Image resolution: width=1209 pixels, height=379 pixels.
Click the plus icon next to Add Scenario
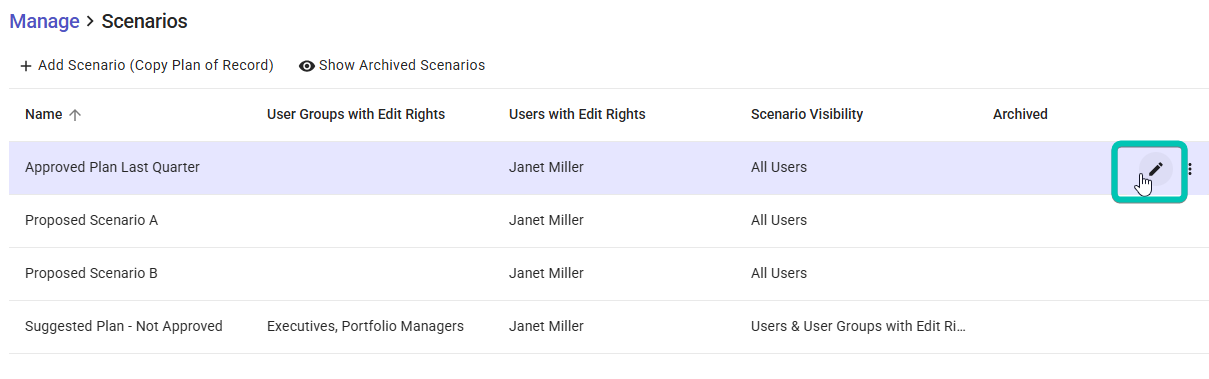[x=26, y=66]
